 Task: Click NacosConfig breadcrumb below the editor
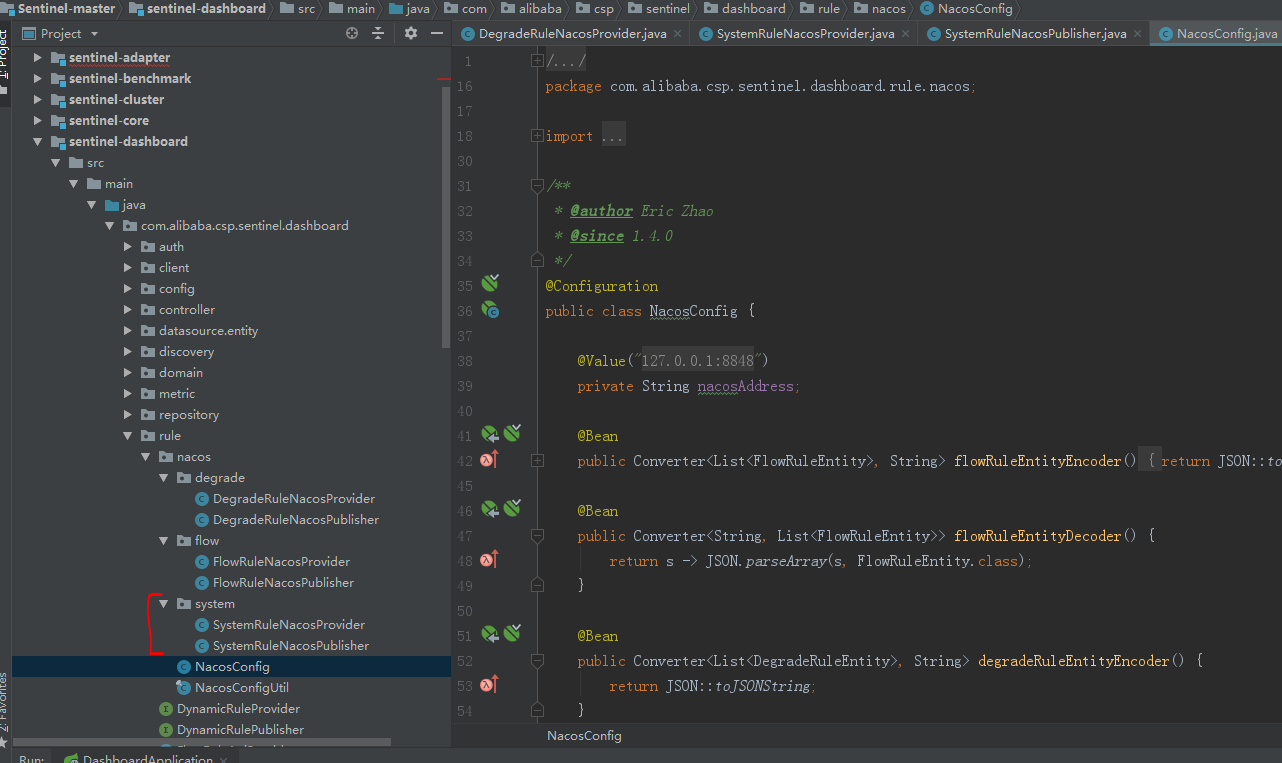click(584, 736)
